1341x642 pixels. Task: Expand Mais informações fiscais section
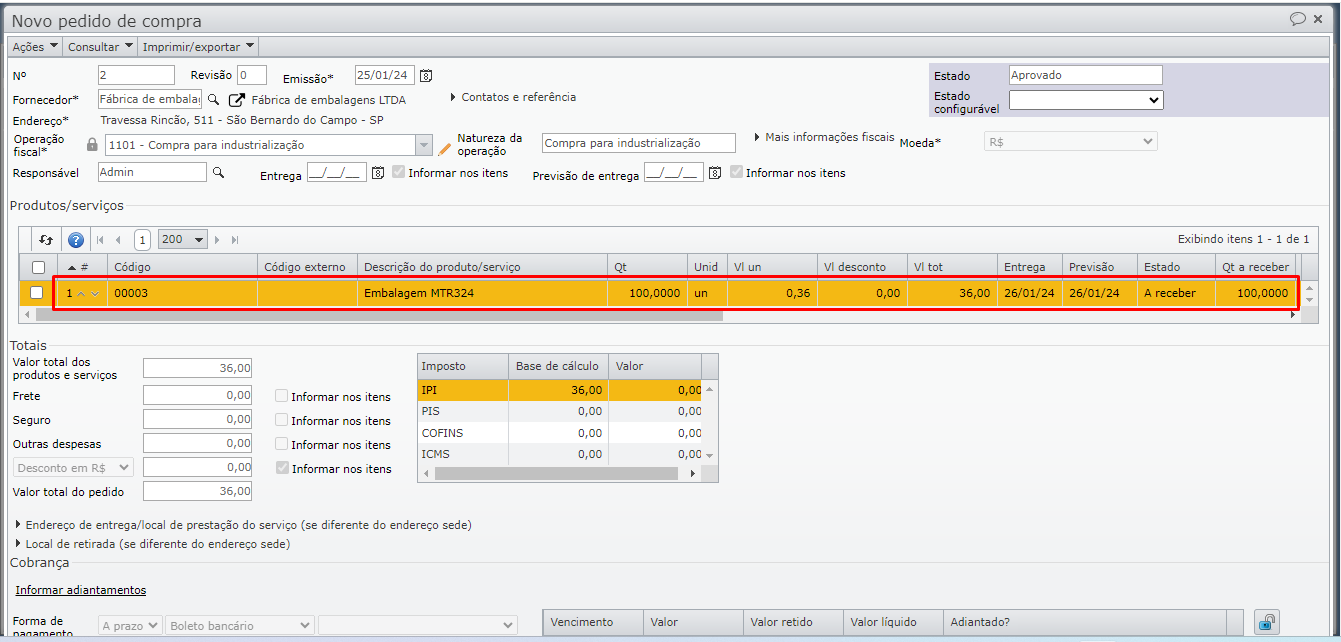824,137
